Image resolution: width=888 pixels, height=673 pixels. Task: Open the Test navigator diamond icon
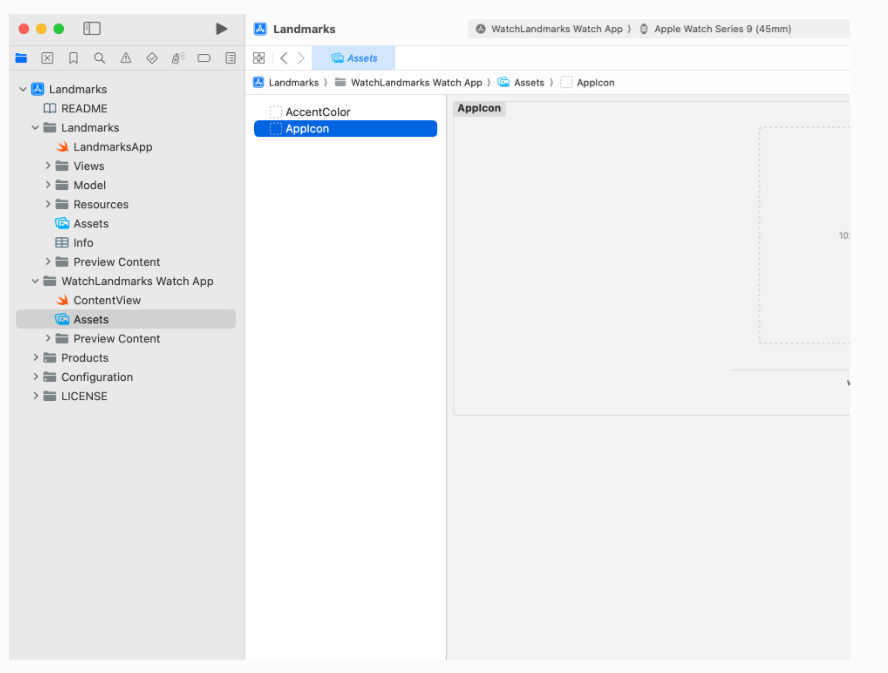(x=152, y=58)
